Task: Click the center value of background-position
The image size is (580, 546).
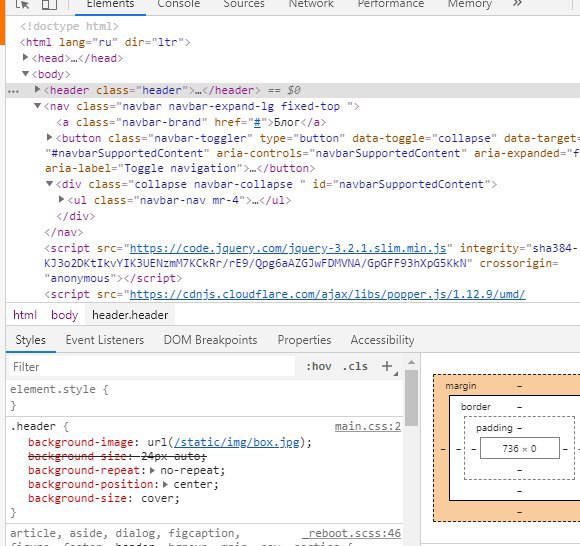Action: [x=193, y=485]
